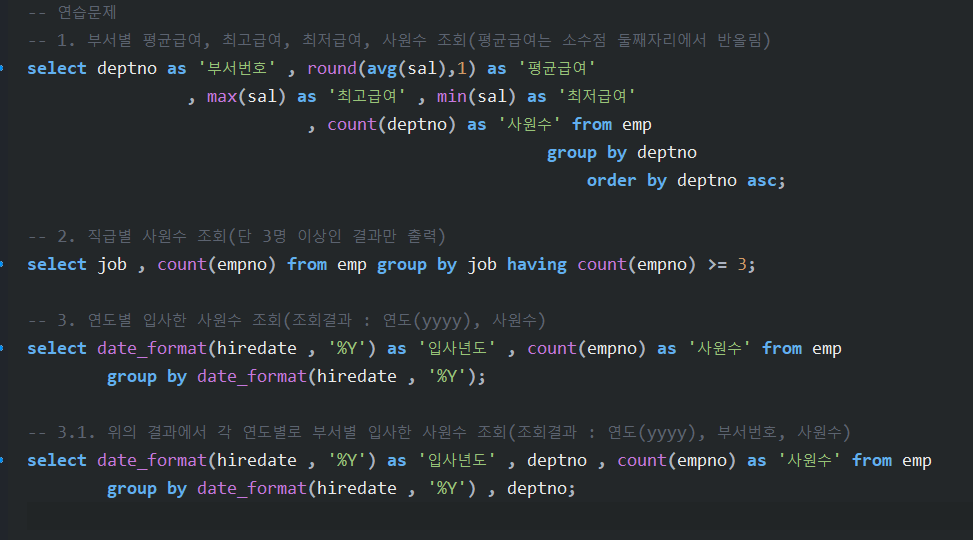The height and width of the screenshot is (540, 973).
Task: Click the 'order' keyword
Action: point(612,181)
